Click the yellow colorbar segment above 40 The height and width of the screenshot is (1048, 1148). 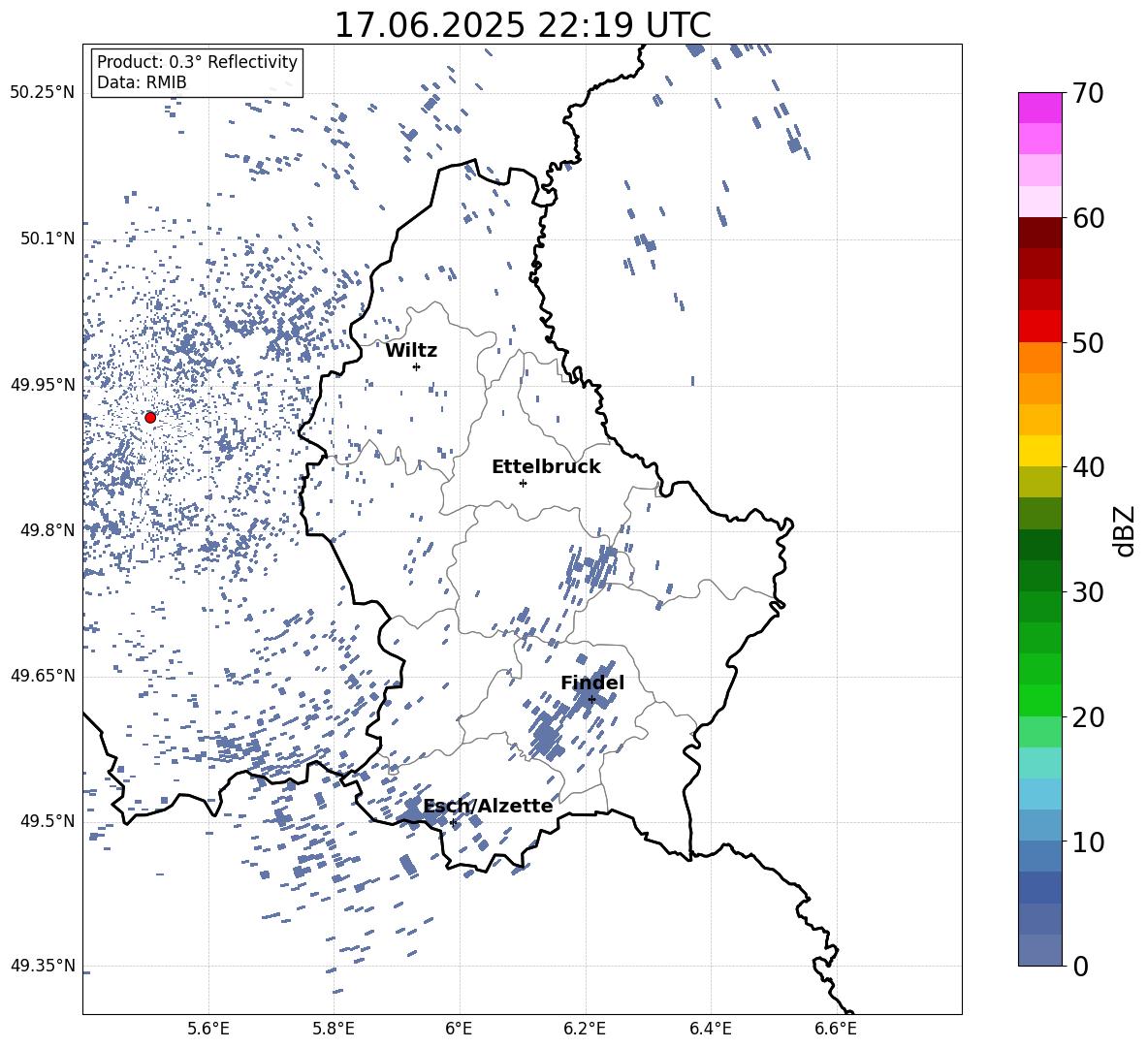coord(1039,451)
